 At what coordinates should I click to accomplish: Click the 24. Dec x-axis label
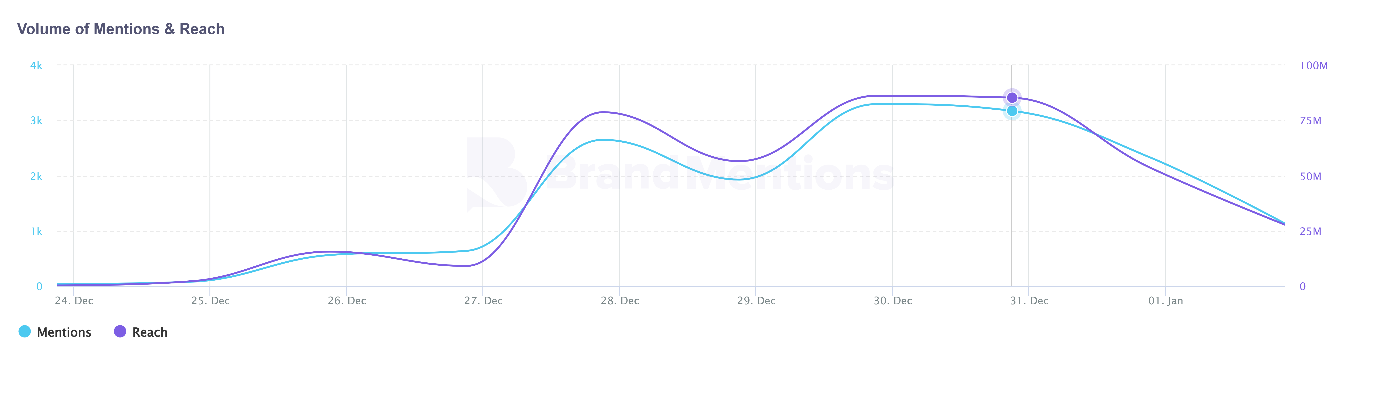pyautogui.click(x=73, y=301)
